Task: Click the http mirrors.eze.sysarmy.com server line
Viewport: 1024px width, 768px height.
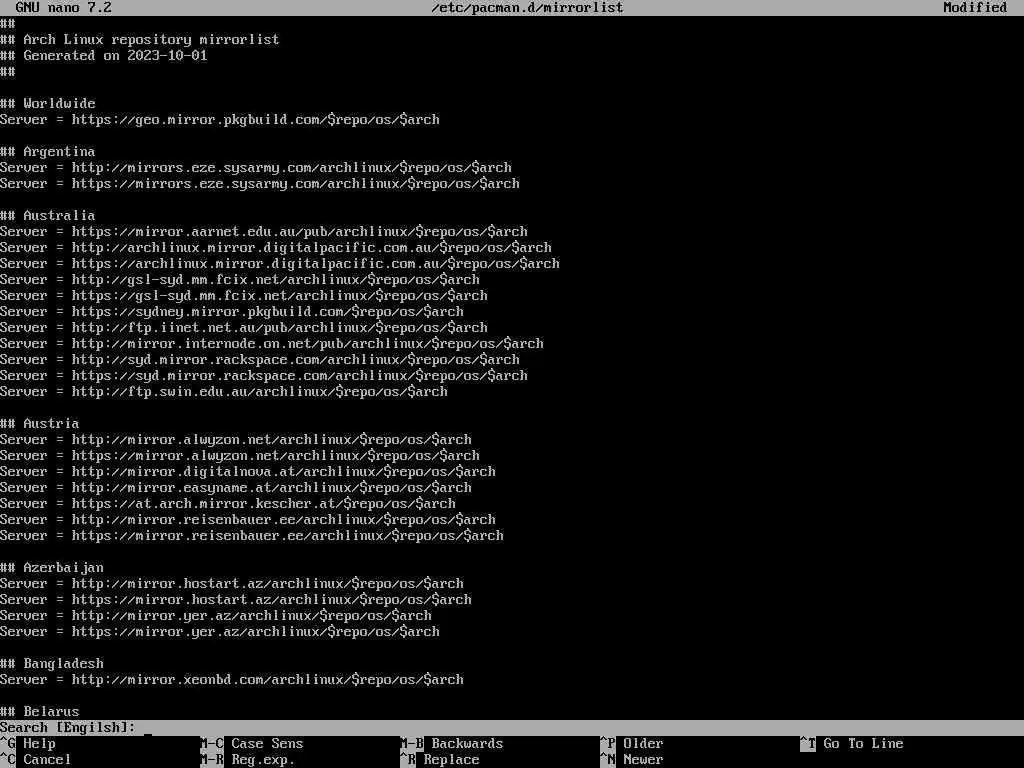Action: (256, 167)
